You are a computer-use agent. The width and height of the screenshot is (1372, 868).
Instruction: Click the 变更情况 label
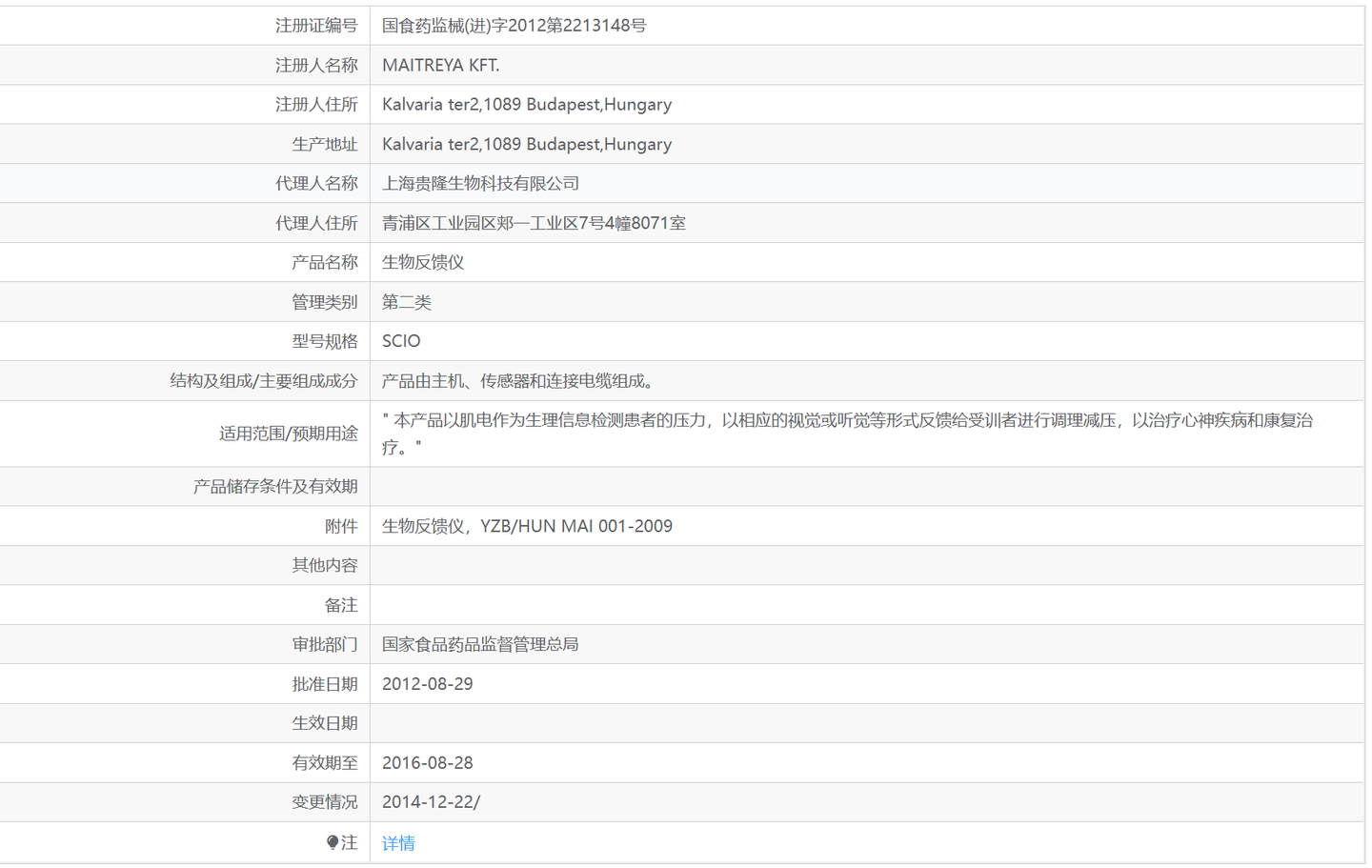(325, 803)
